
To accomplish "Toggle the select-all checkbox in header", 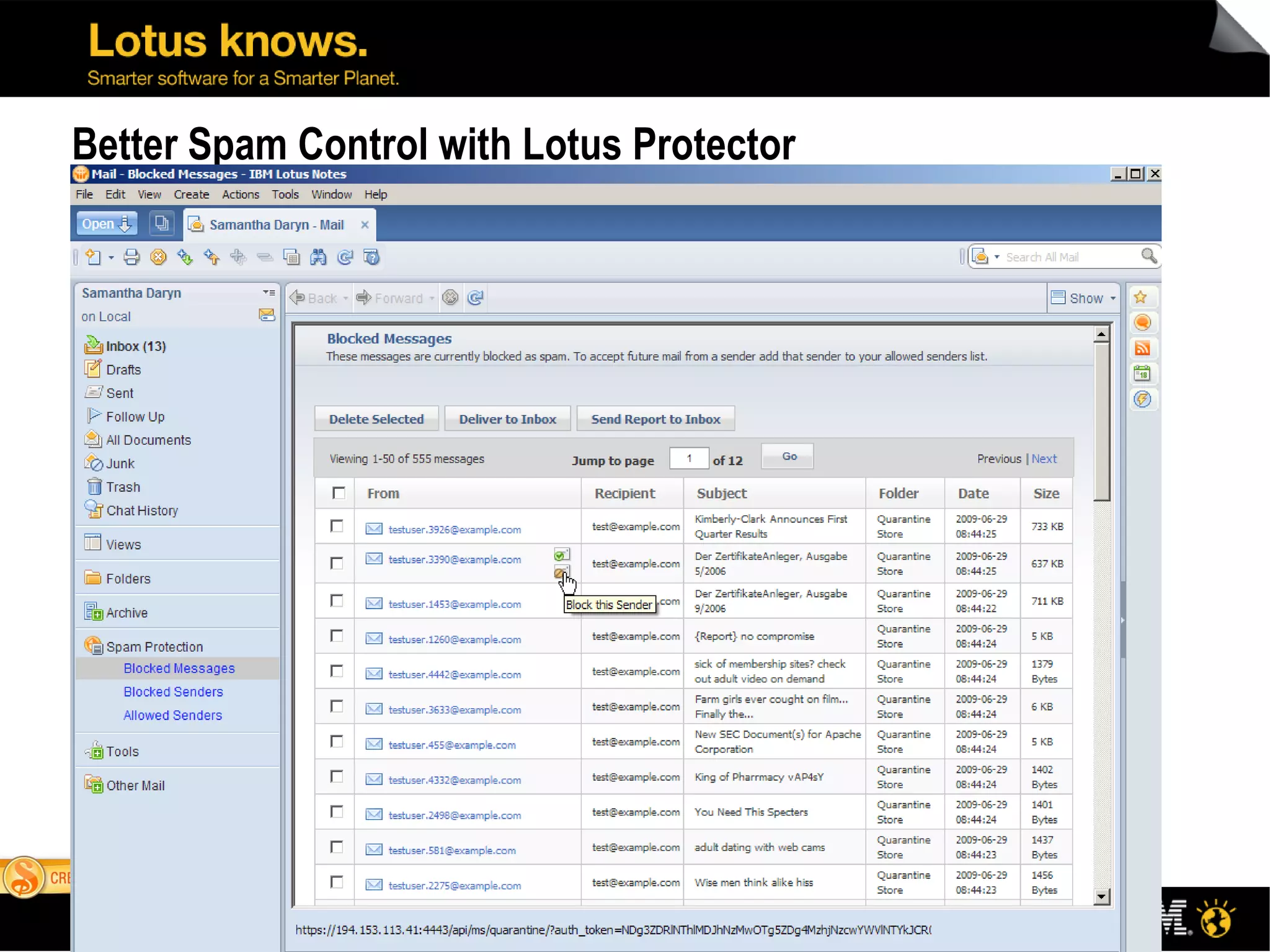I will pos(339,493).
